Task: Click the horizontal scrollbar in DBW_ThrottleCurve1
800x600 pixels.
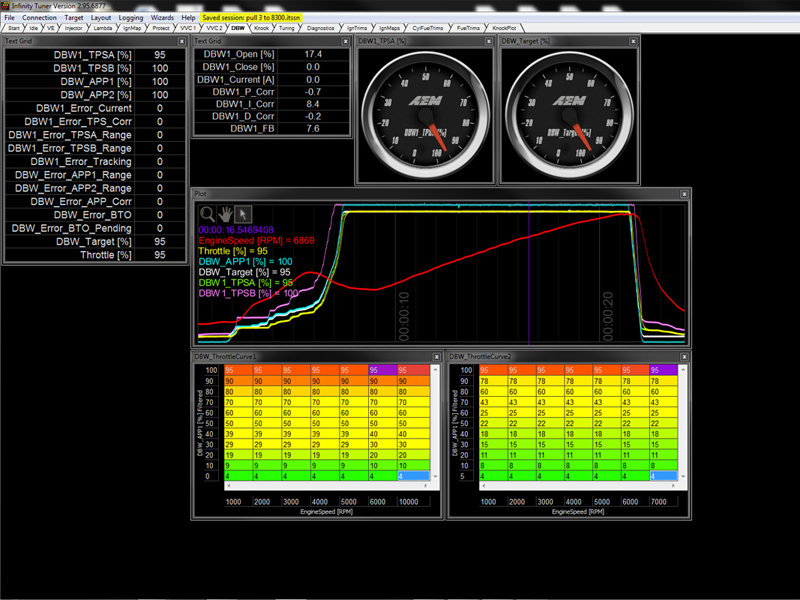Action: [327, 486]
